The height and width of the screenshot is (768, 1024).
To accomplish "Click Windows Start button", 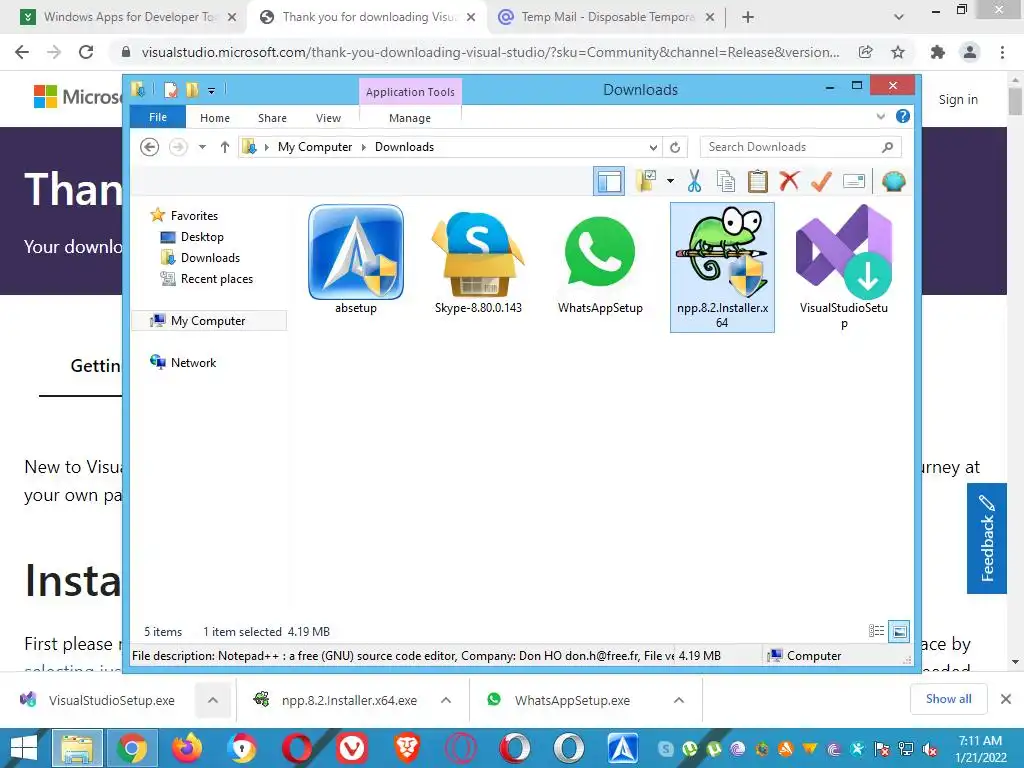I will 24,748.
